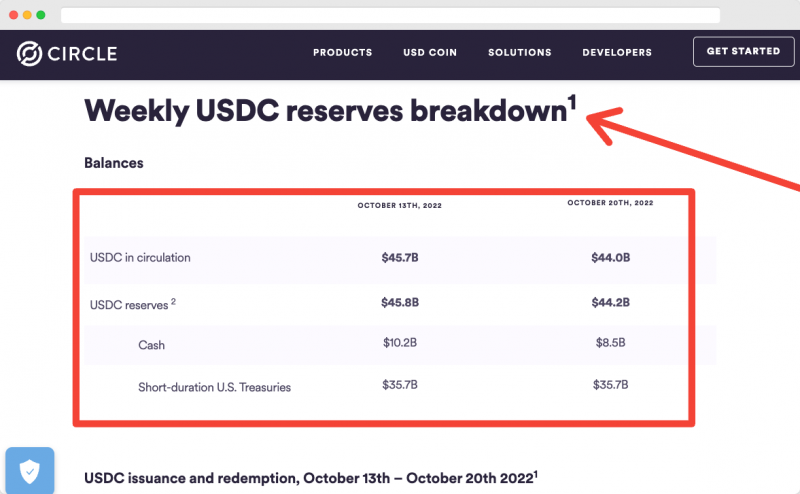Open the DEVELOPERS menu
The image size is (800, 494).
[617, 53]
